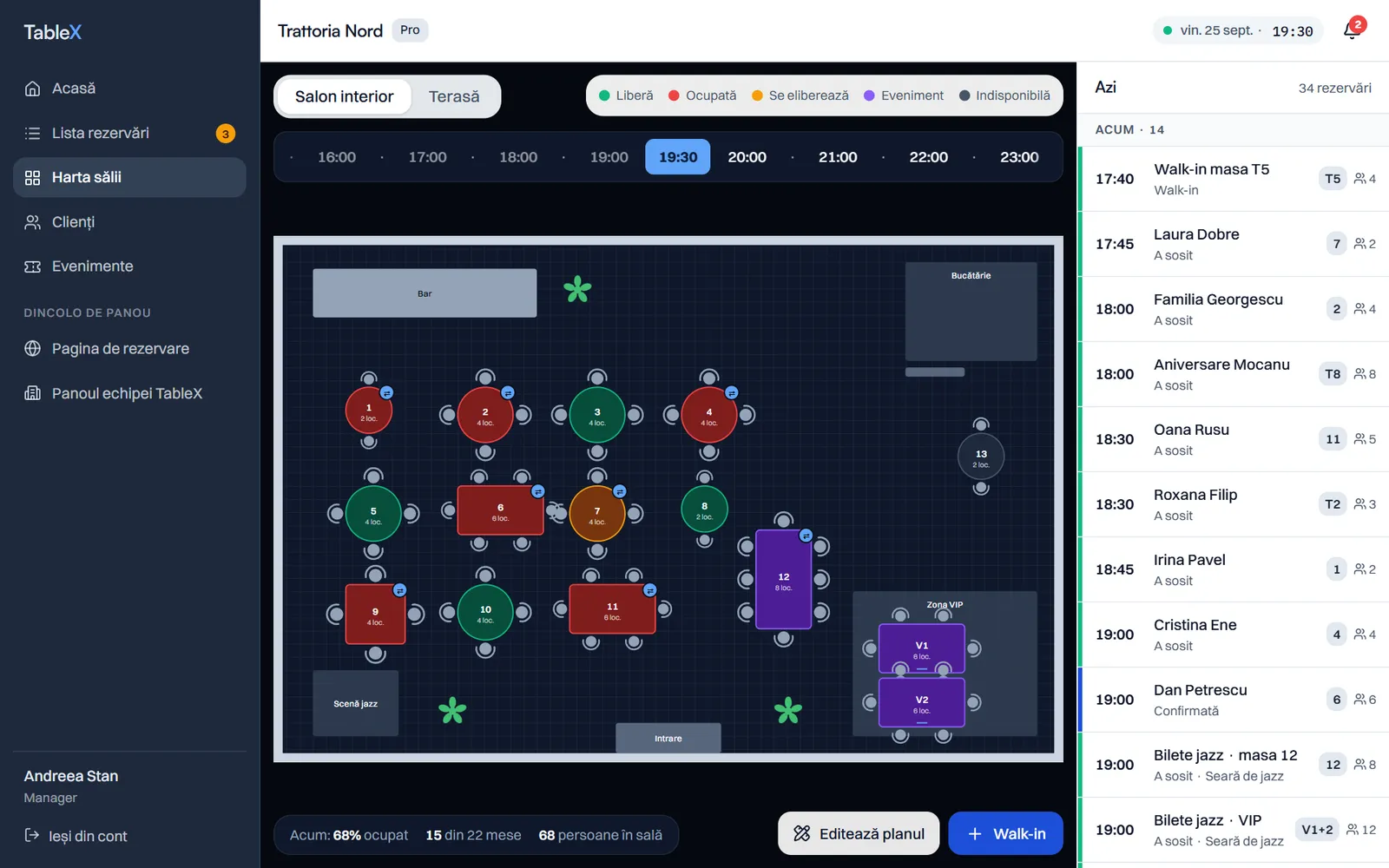The height and width of the screenshot is (868, 1389).
Task: Open Familia Georgescu reservation
Action: coord(1234,309)
